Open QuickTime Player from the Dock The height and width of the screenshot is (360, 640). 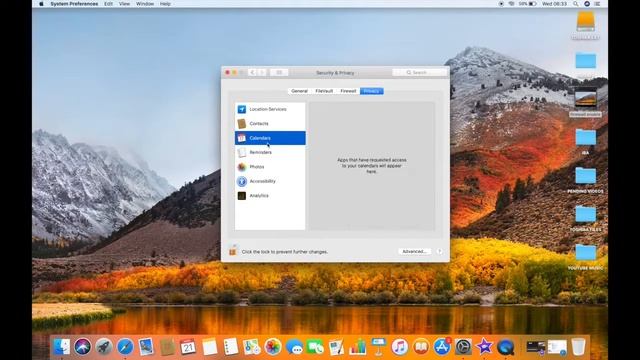point(506,347)
